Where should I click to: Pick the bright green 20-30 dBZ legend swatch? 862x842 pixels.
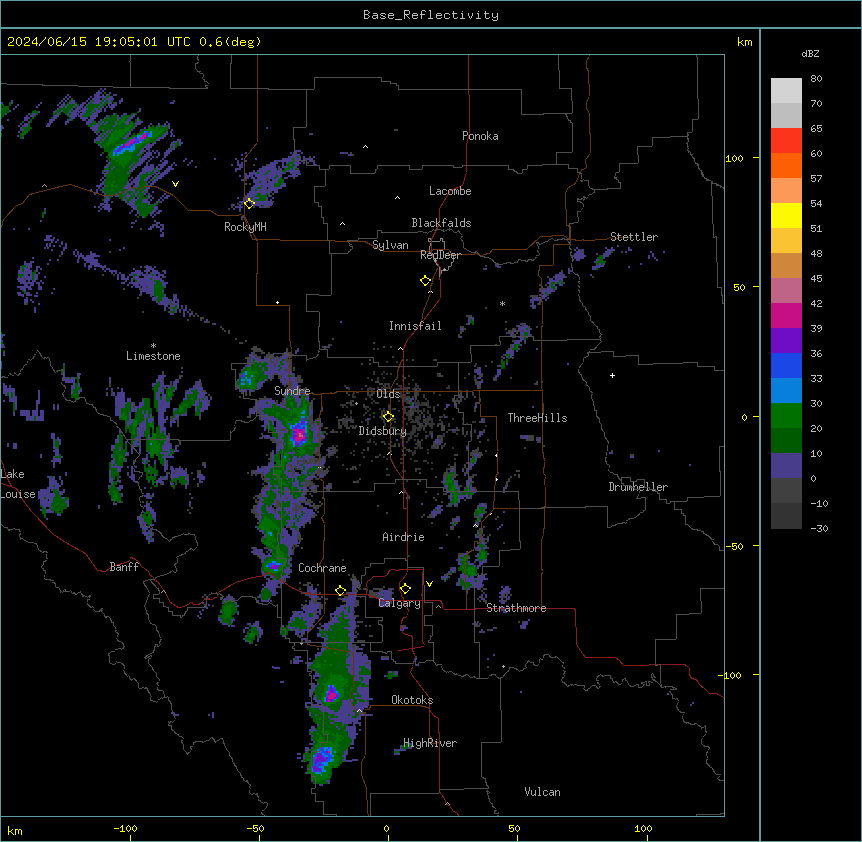[x=786, y=416]
